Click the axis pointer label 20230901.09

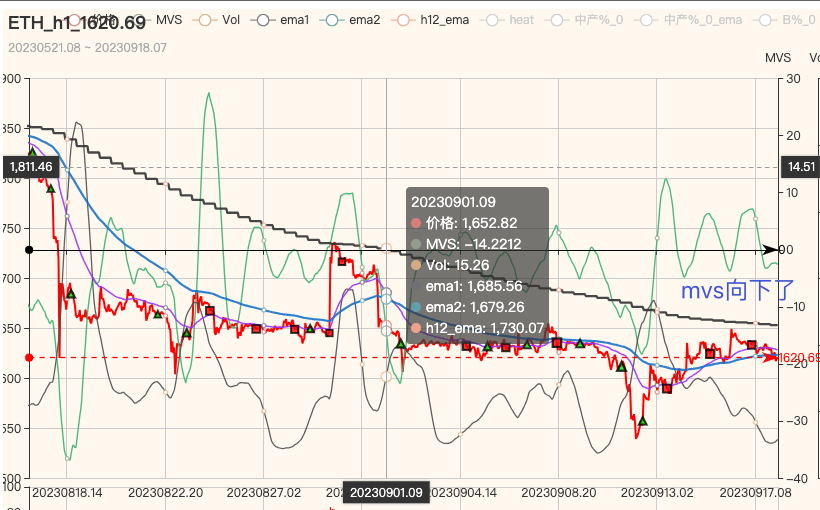[386, 493]
